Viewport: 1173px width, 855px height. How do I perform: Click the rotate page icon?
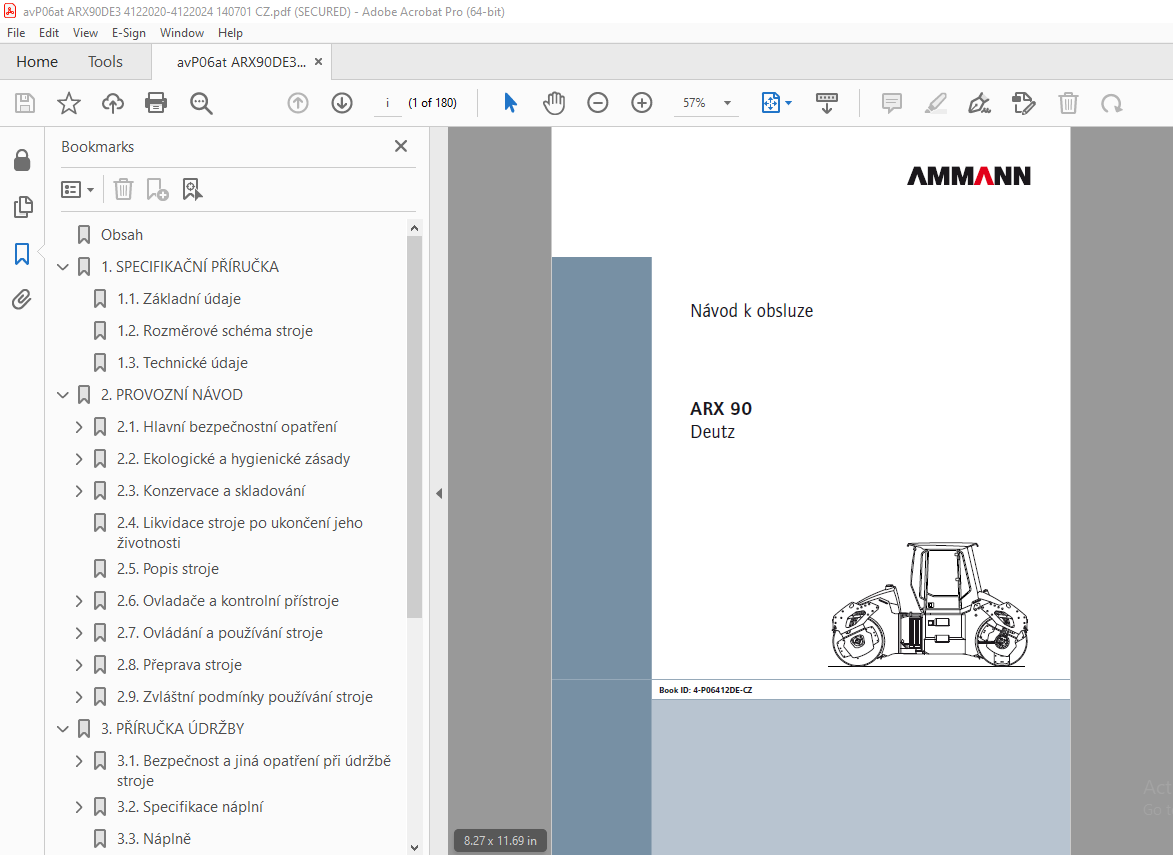[1112, 103]
